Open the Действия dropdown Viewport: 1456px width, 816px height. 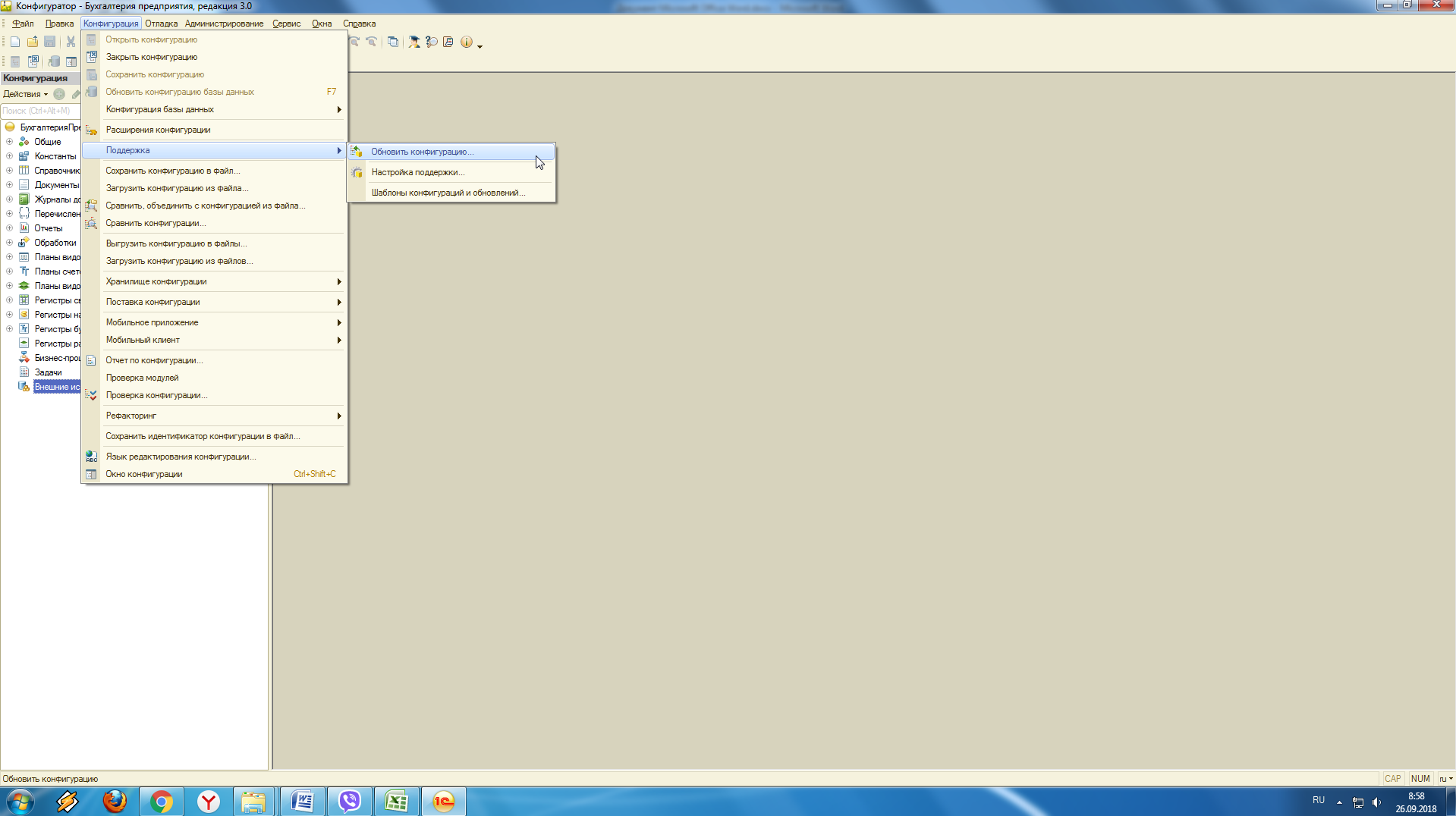(x=25, y=94)
